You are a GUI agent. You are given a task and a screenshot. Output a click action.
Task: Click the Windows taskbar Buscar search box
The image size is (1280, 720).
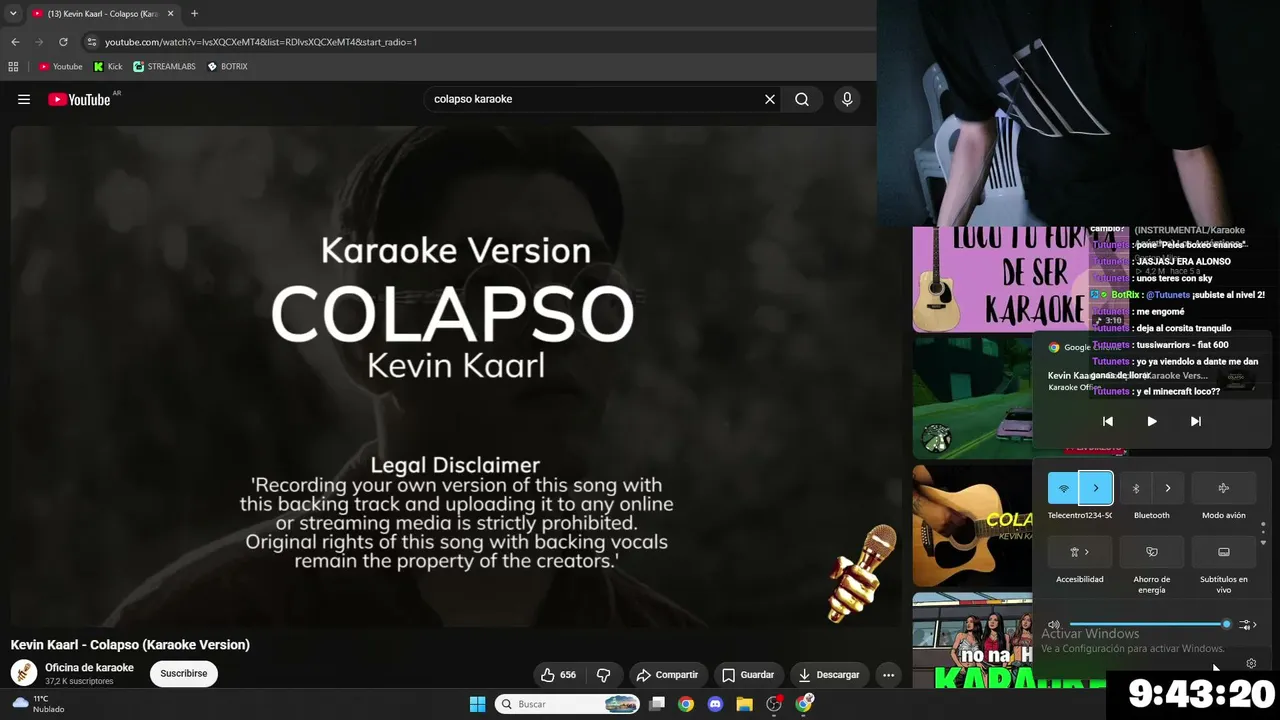(568, 704)
